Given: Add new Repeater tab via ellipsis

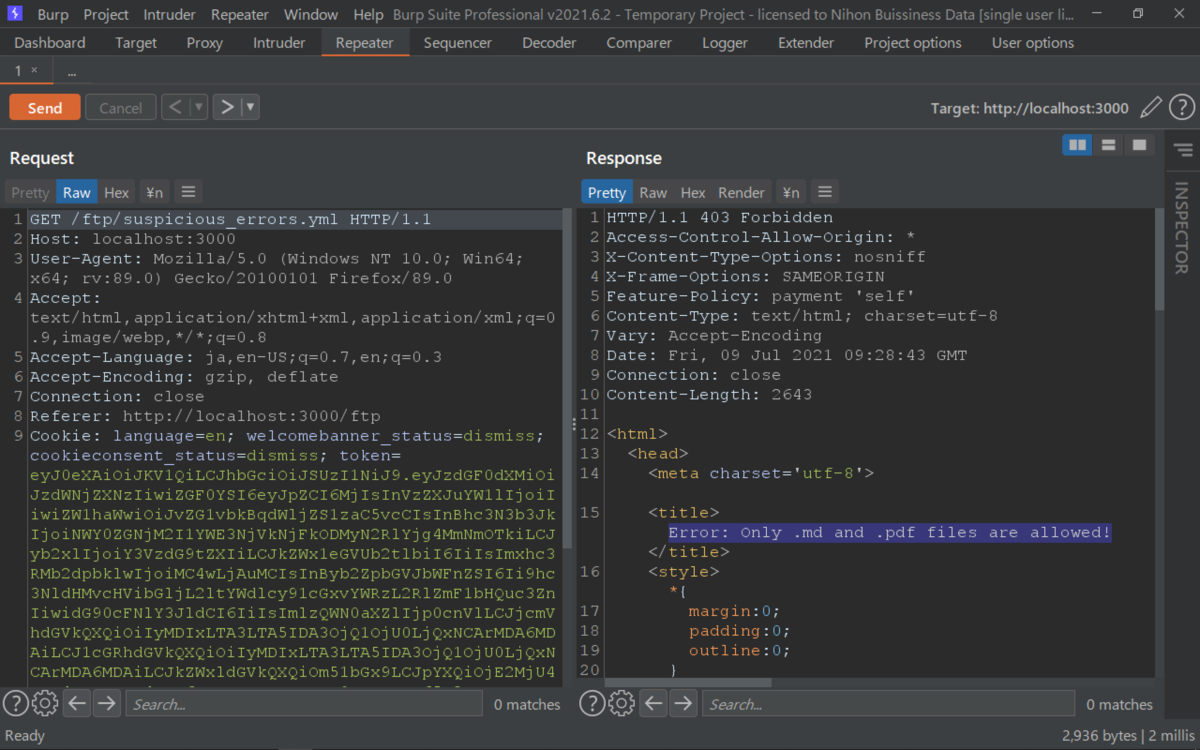Looking at the screenshot, I should 72,72.
